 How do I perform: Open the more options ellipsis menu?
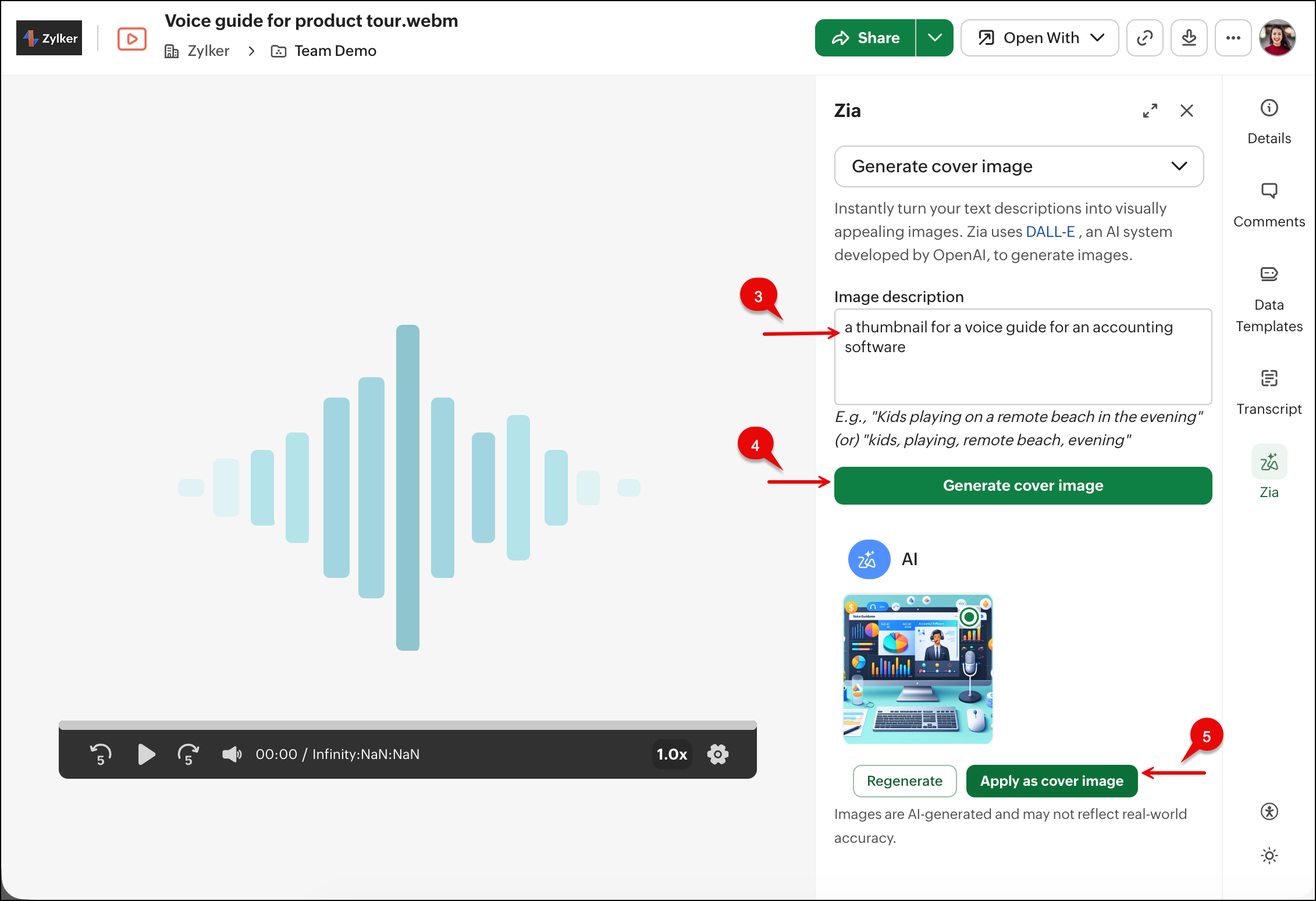(x=1233, y=38)
